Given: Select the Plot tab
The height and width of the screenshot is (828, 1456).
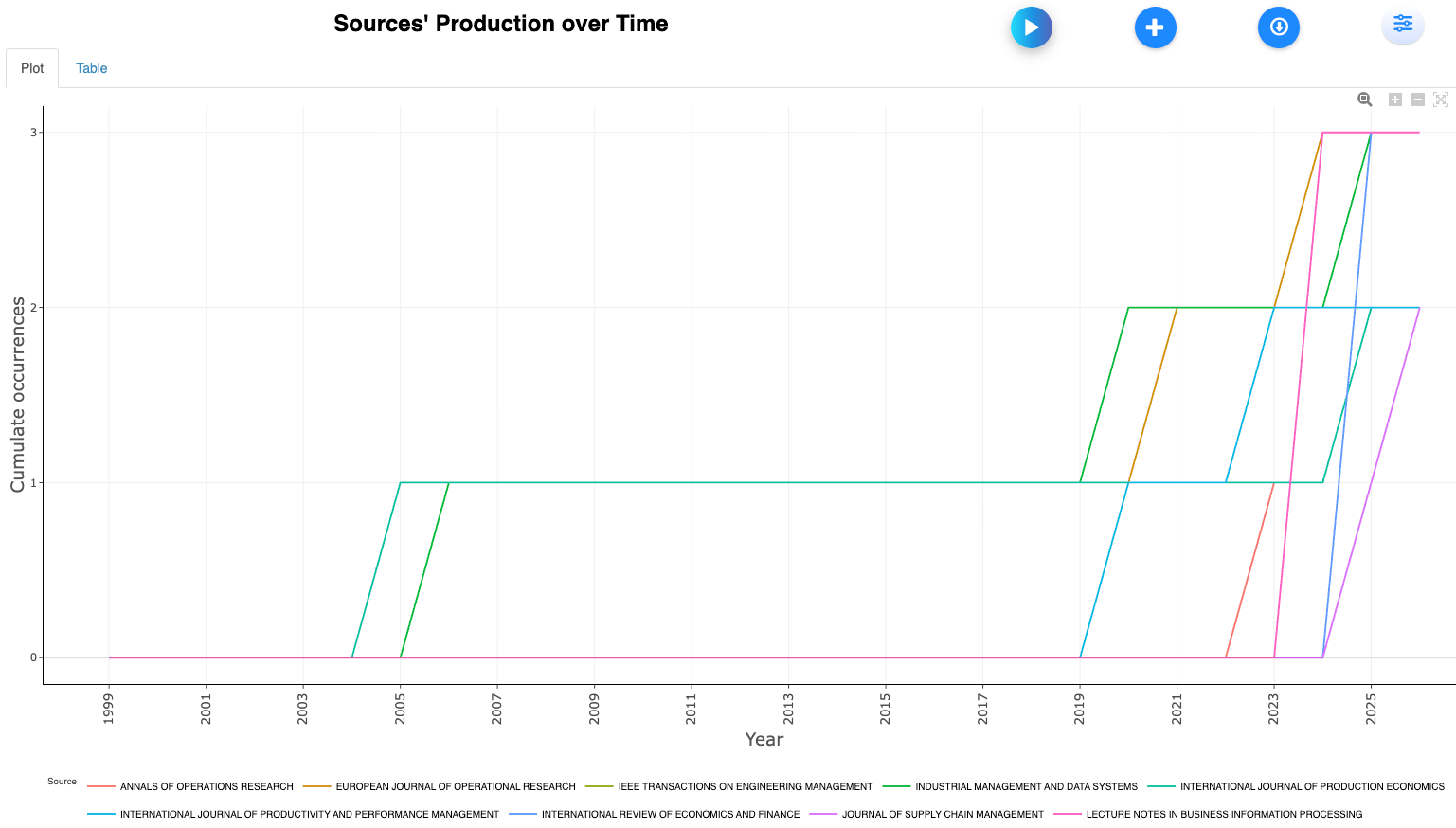Looking at the screenshot, I should point(32,68).
